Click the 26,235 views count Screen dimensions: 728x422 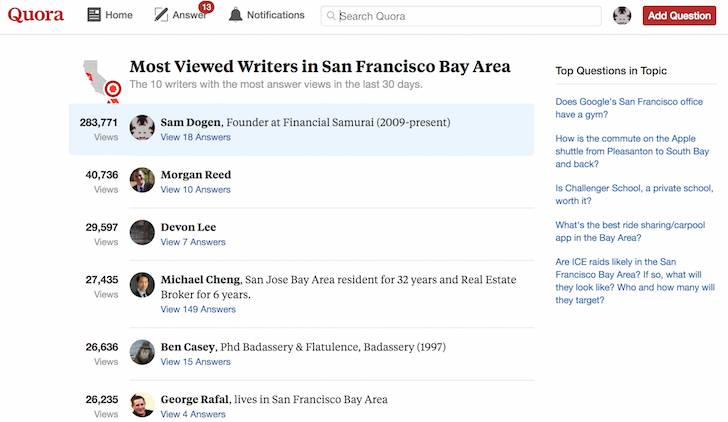click(x=102, y=400)
